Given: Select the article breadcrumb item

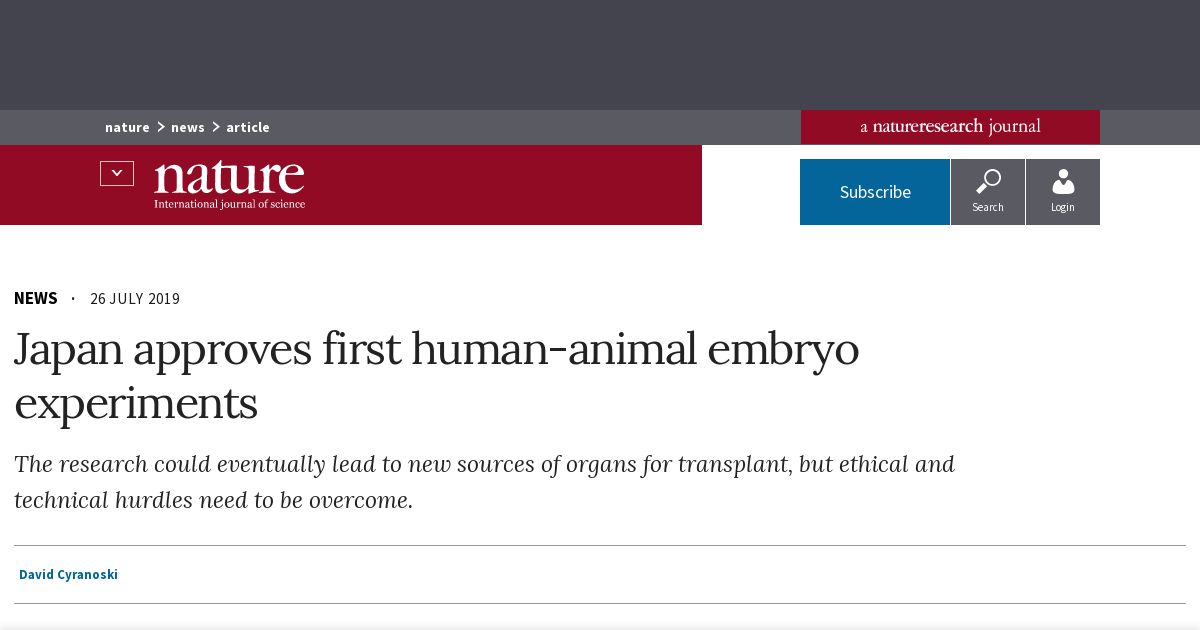Looking at the screenshot, I should point(248,127).
